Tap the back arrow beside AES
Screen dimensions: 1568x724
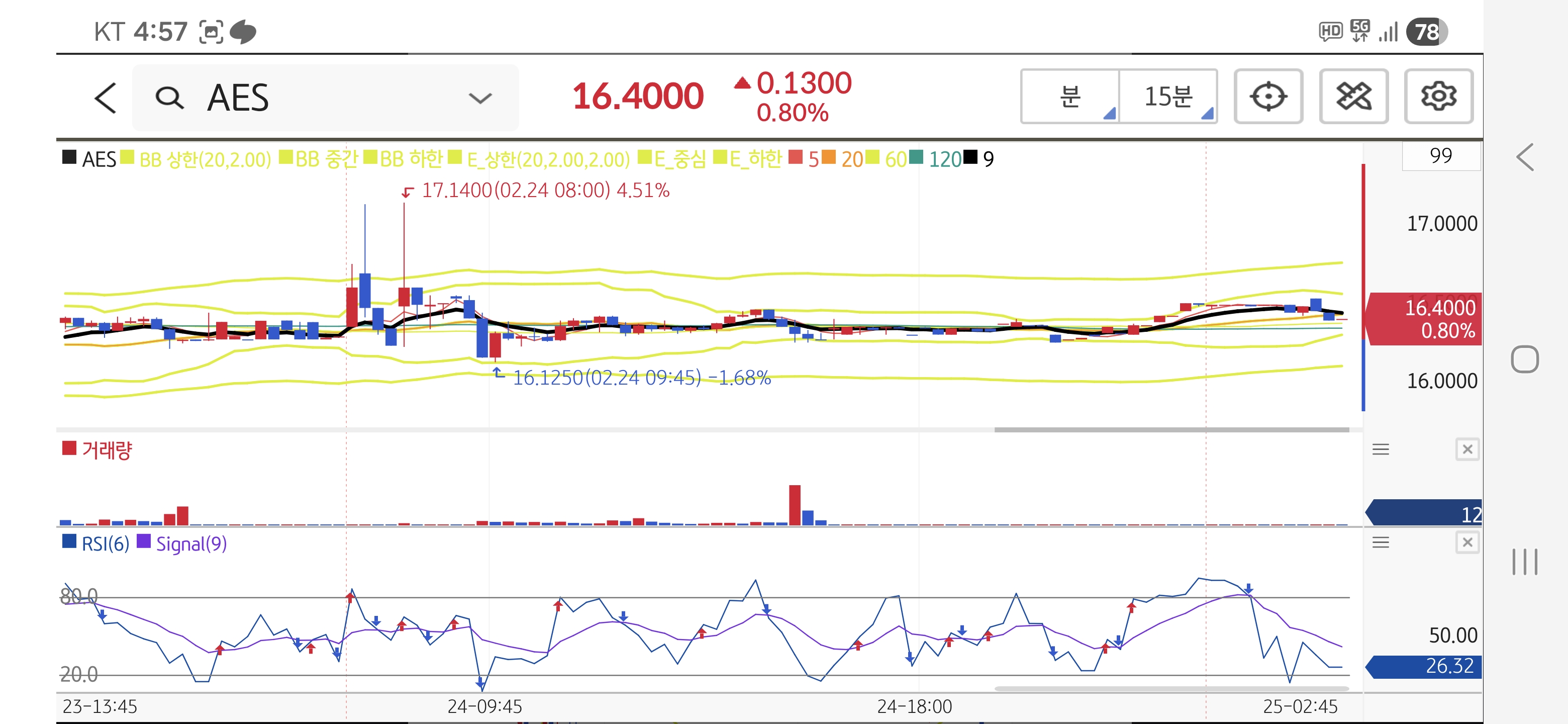106,98
